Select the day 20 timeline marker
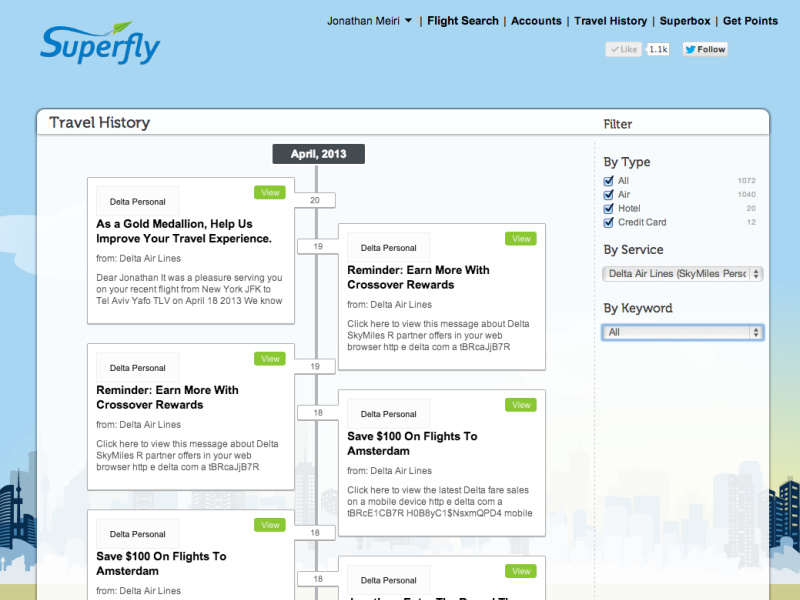Screen dimensions: 800x600 coord(315,200)
